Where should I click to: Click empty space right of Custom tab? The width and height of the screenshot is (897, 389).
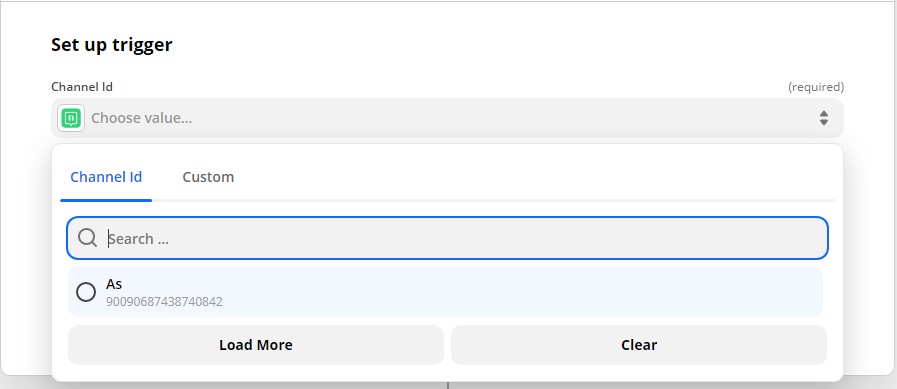tap(532, 177)
